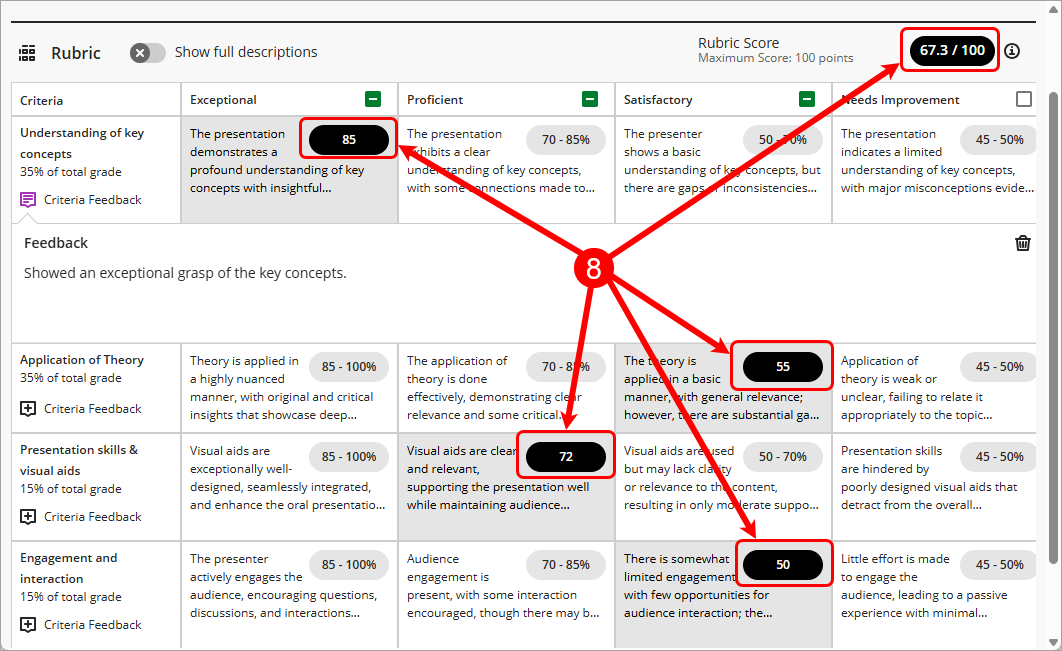Viewport: 1062px width, 651px height.
Task: Expand Criteria Feedback for Presentation skills
Action: [92, 517]
